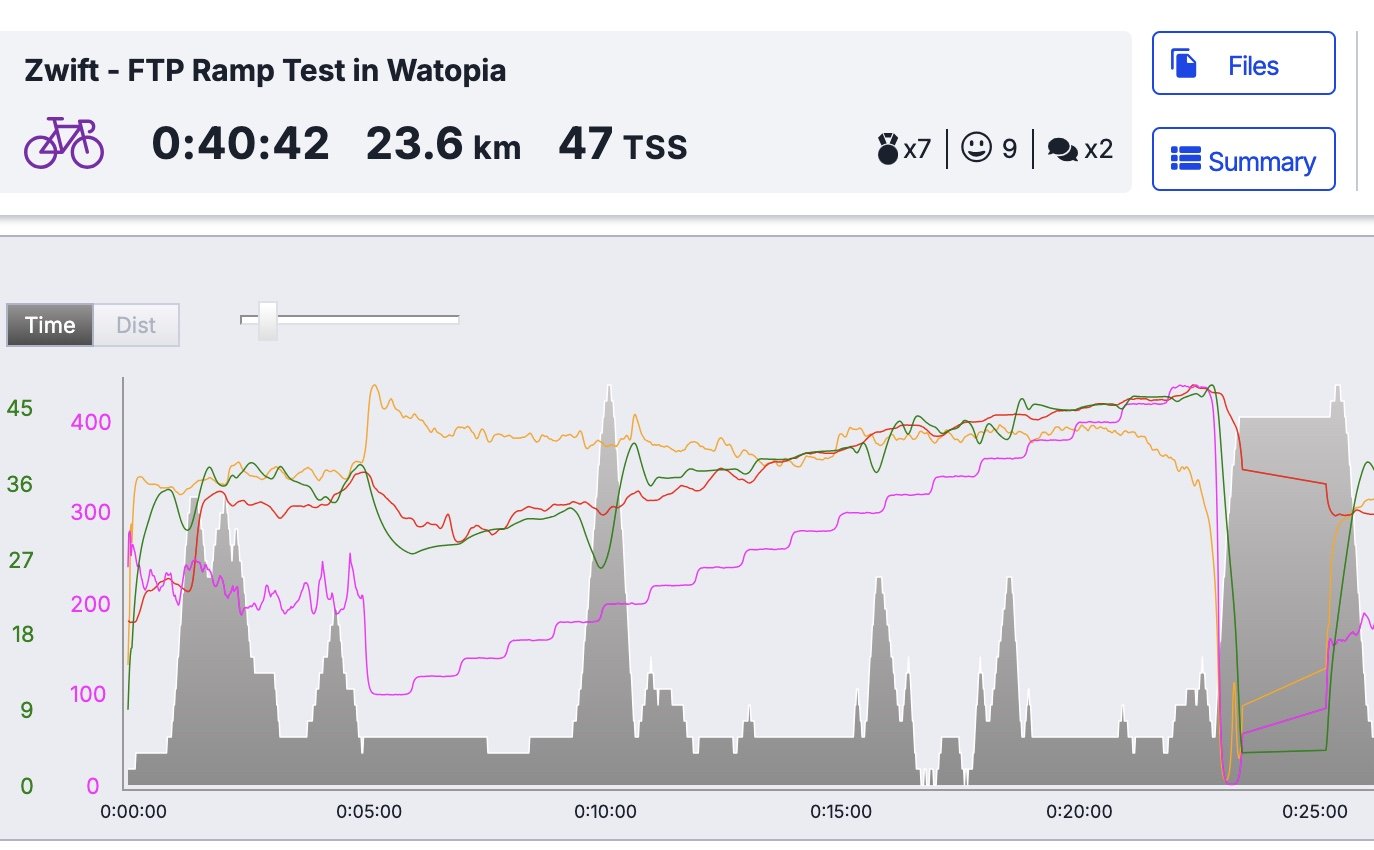The image size is (1374, 850).
Task: Click the 0:05:00 time axis label
Action: pyautogui.click(x=369, y=811)
